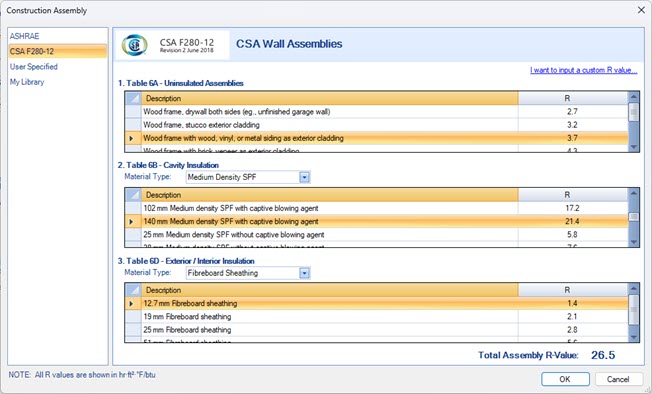This screenshot has height=394, width=652.
Task: Click select-all corner of Table 6A grid
Action: click(x=133, y=98)
